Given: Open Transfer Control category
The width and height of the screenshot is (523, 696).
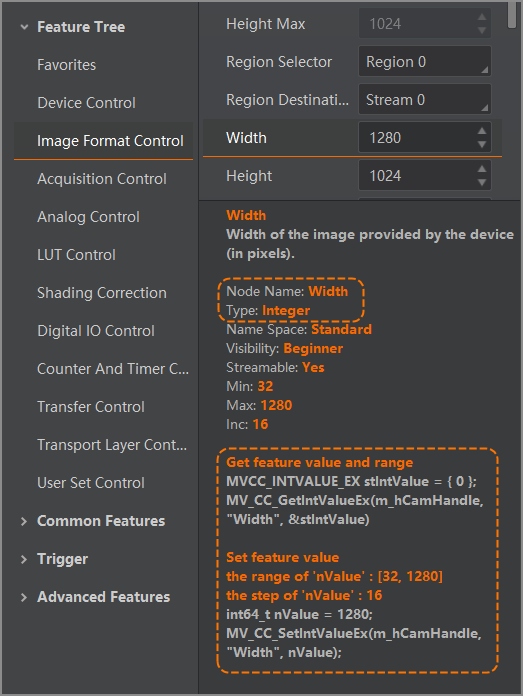Looking at the screenshot, I should pos(91,407).
